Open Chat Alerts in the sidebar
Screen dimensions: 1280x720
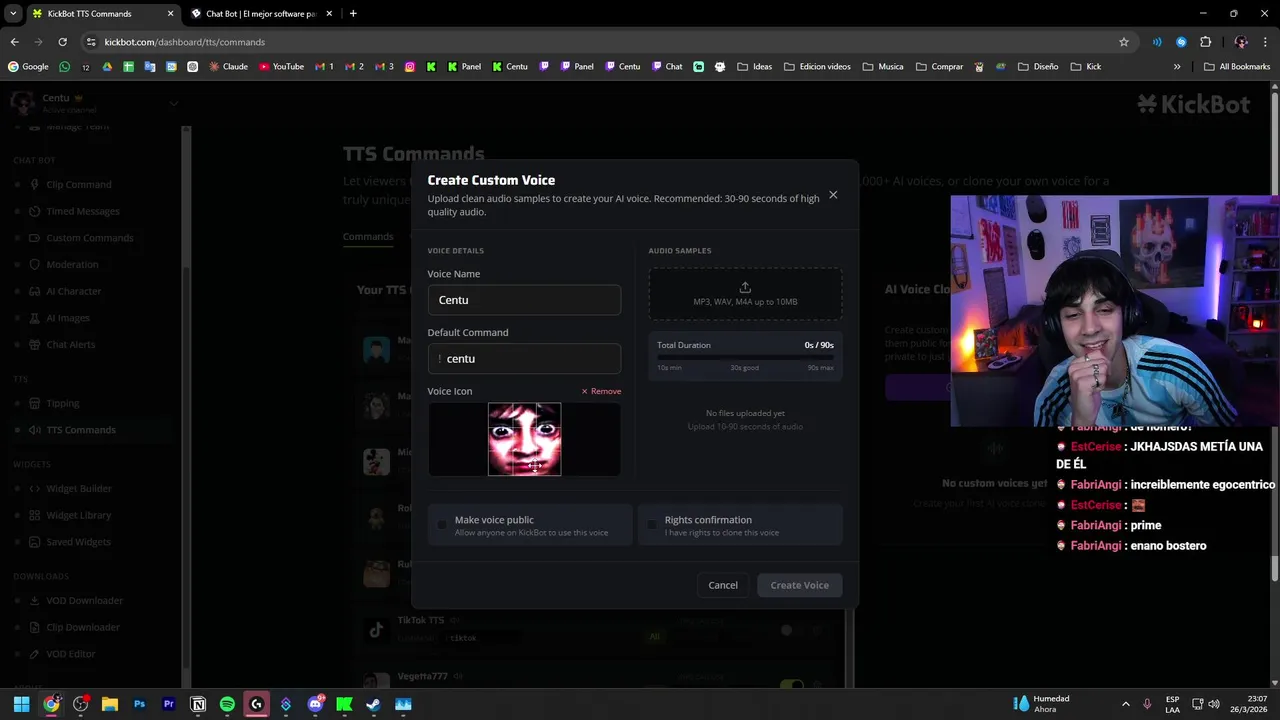click(x=70, y=344)
